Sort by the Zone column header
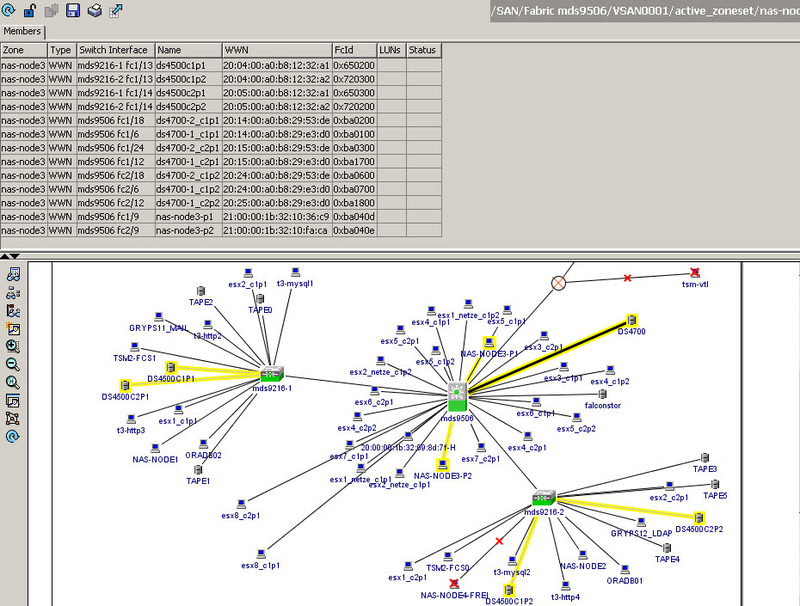This screenshot has height=606, width=800. coord(23,50)
